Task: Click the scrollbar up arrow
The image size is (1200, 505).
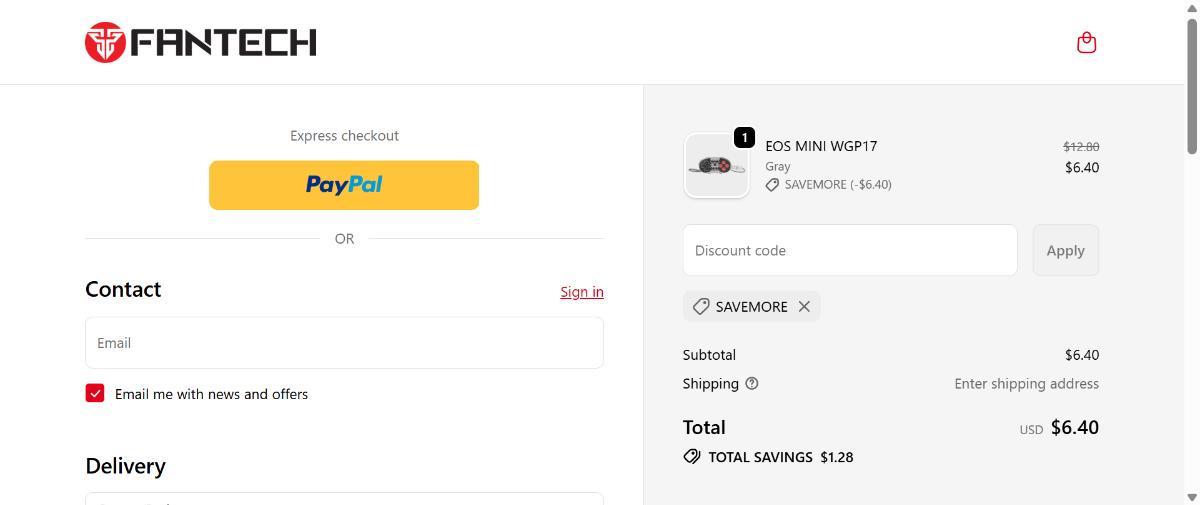Action: [1191, 8]
